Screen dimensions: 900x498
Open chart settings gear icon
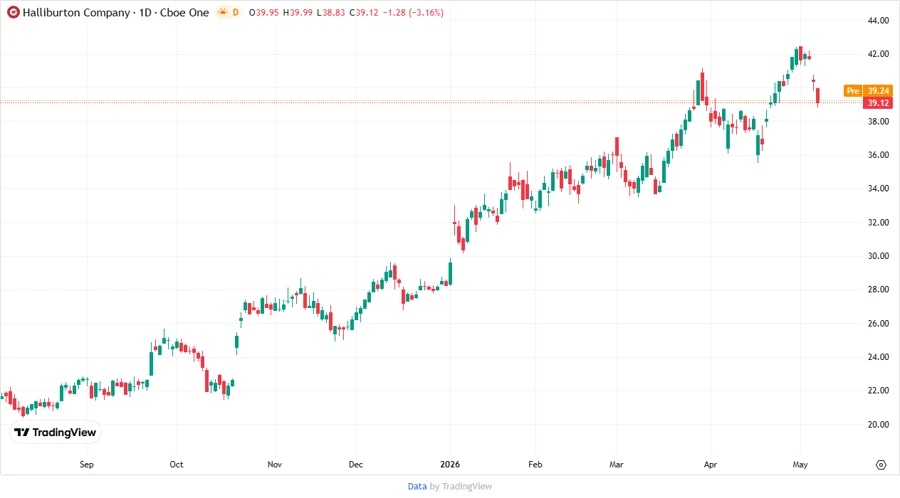(x=881, y=465)
